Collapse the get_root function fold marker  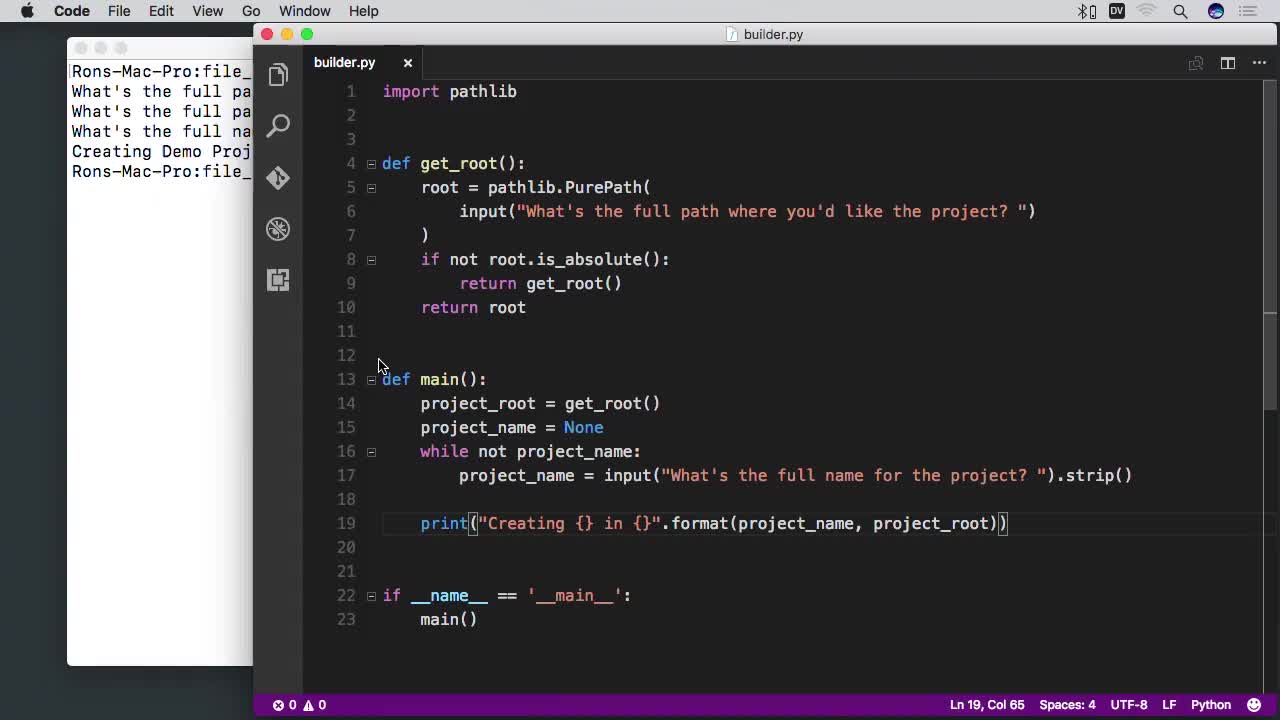(371, 163)
